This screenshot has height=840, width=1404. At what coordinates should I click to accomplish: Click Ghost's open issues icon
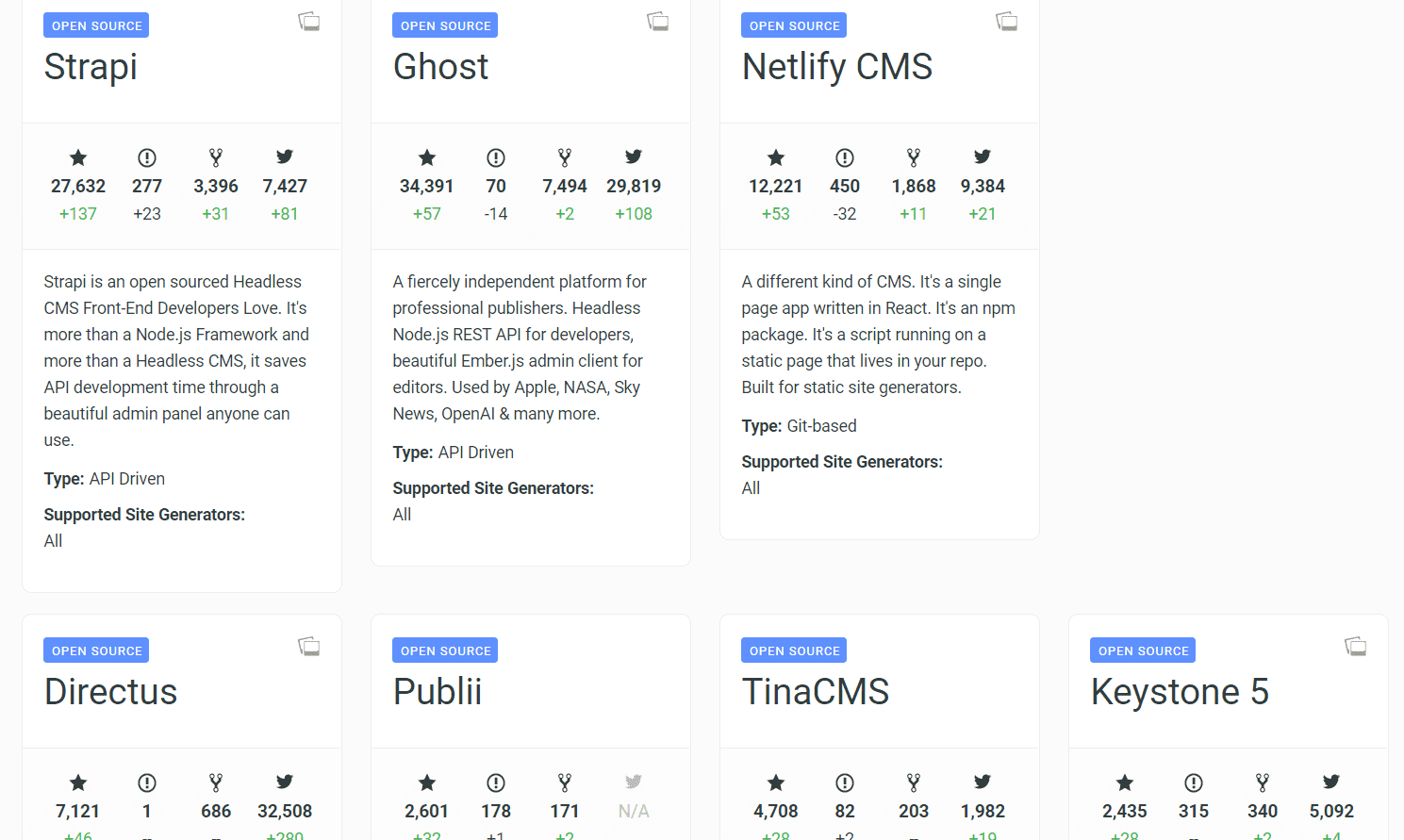point(496,157)
